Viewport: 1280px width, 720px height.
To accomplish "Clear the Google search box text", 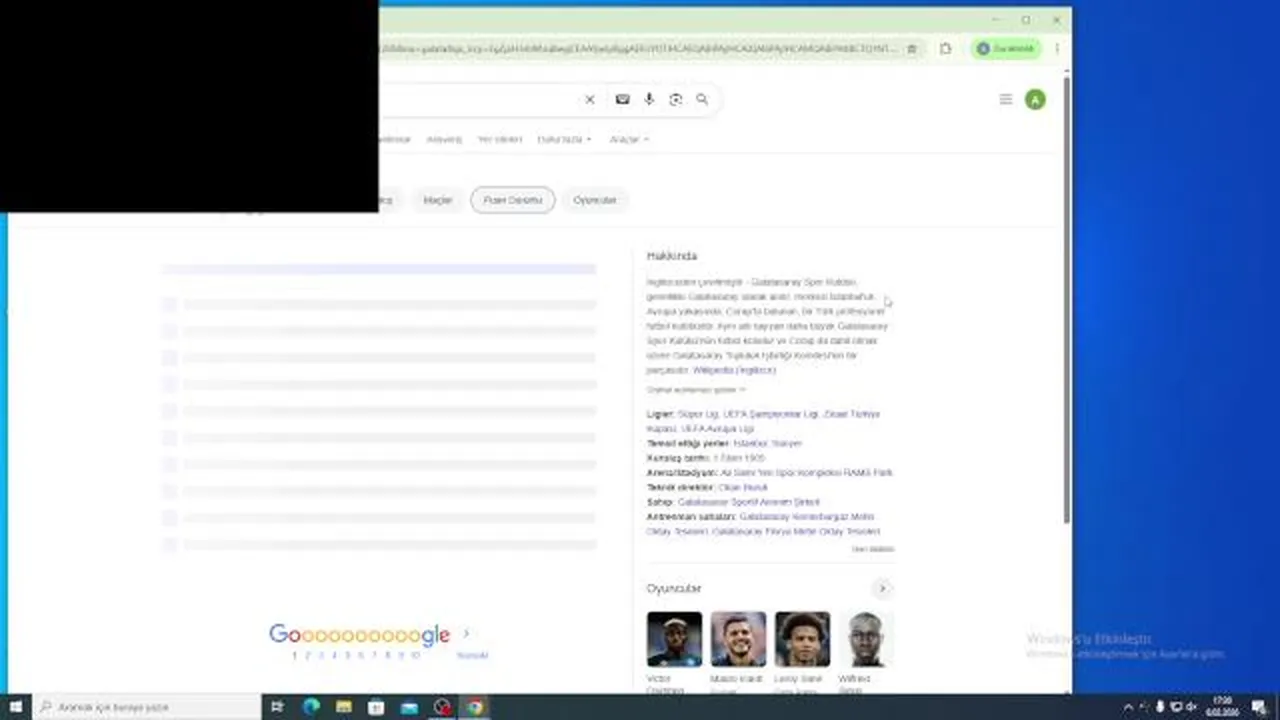I will [x=589, y=99].
